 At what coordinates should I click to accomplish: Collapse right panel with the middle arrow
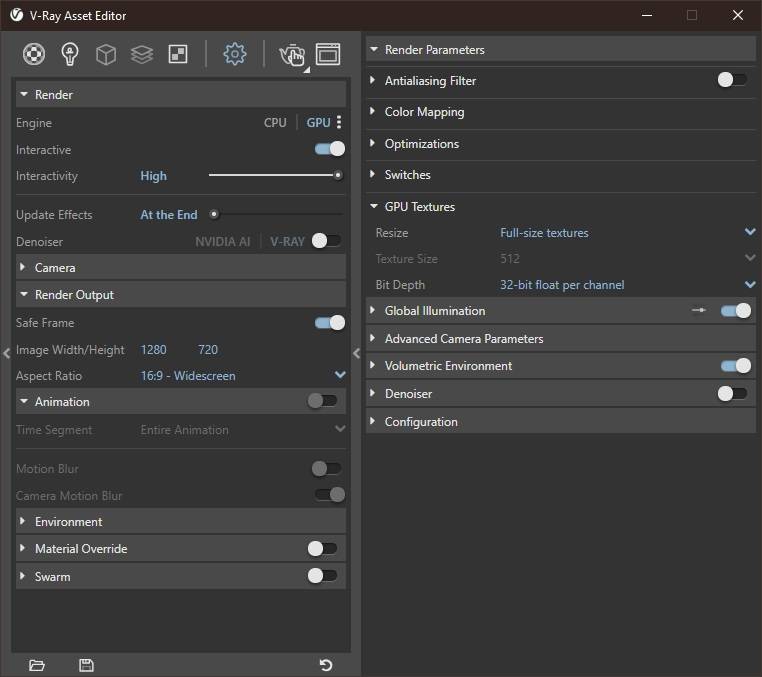click(356, 353)
